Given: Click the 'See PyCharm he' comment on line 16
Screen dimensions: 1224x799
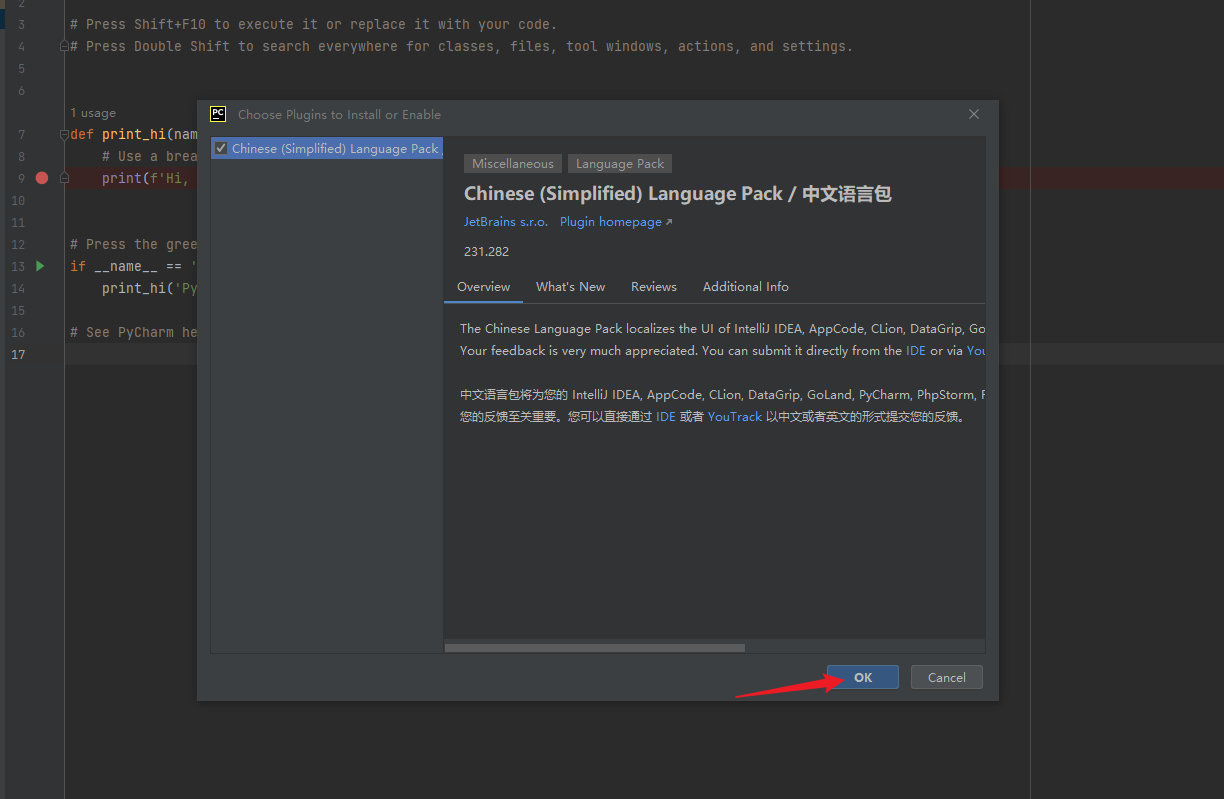Looking at the screenshot, I should [134, 332].
